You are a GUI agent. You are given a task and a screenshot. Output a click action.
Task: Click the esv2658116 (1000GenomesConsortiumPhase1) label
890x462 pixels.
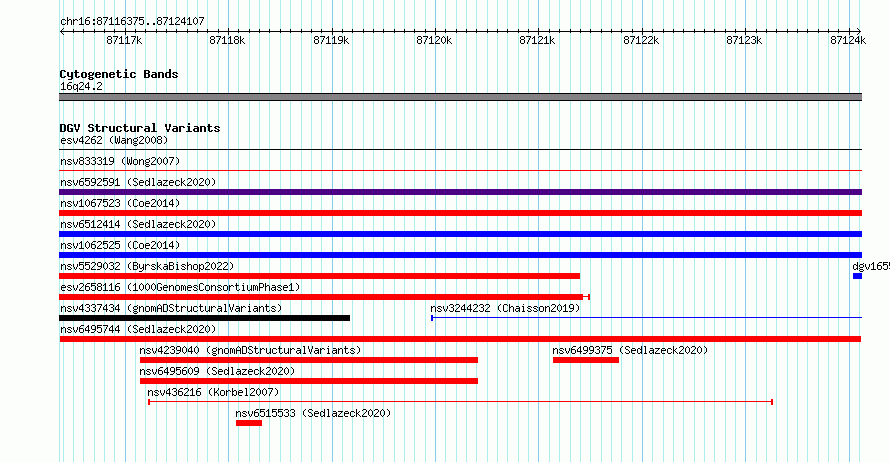tap(180, 287)
